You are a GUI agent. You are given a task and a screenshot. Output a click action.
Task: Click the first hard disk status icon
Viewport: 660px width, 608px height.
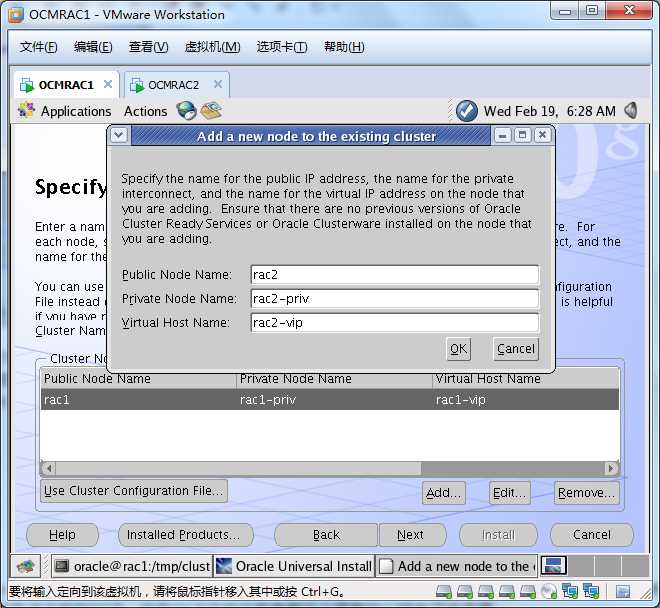point(444,592)
